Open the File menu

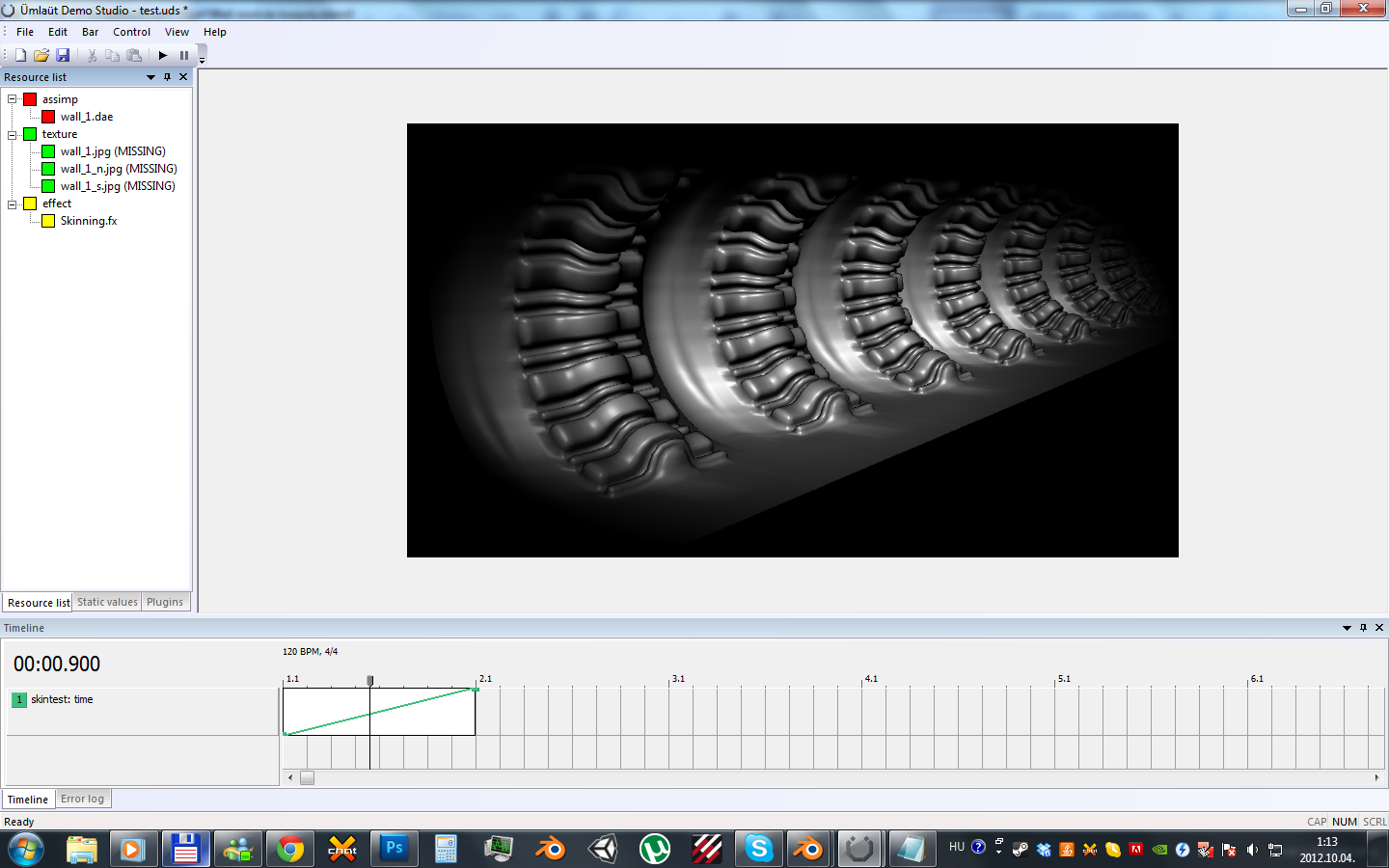coord(25,32)
